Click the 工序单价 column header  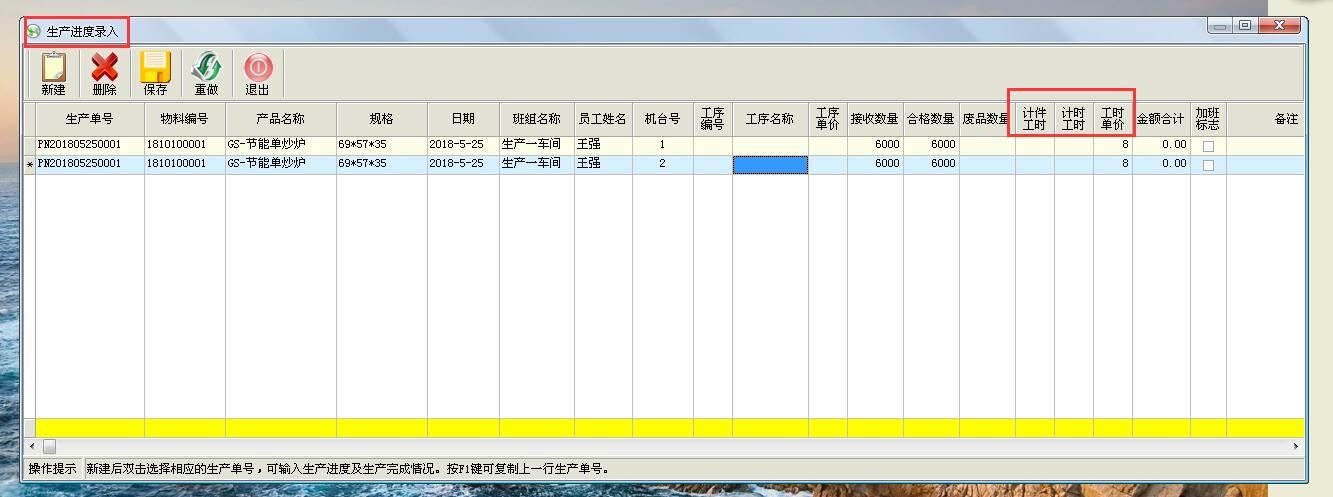point(827,119)
